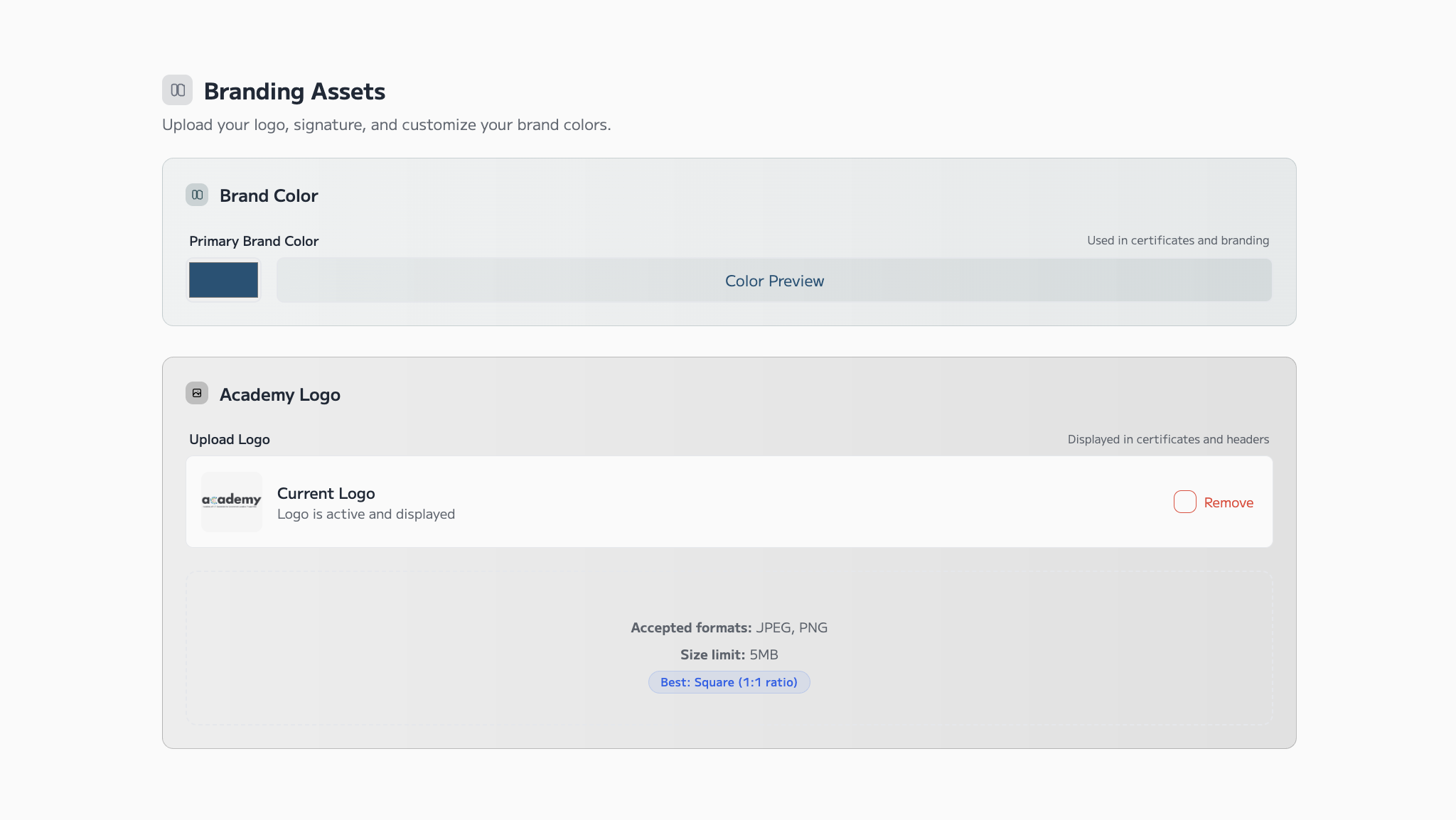Click the Academy Logo image icon
This screenshot has width=1456, height=820.
pyautogui.click(x=197, y=394)
